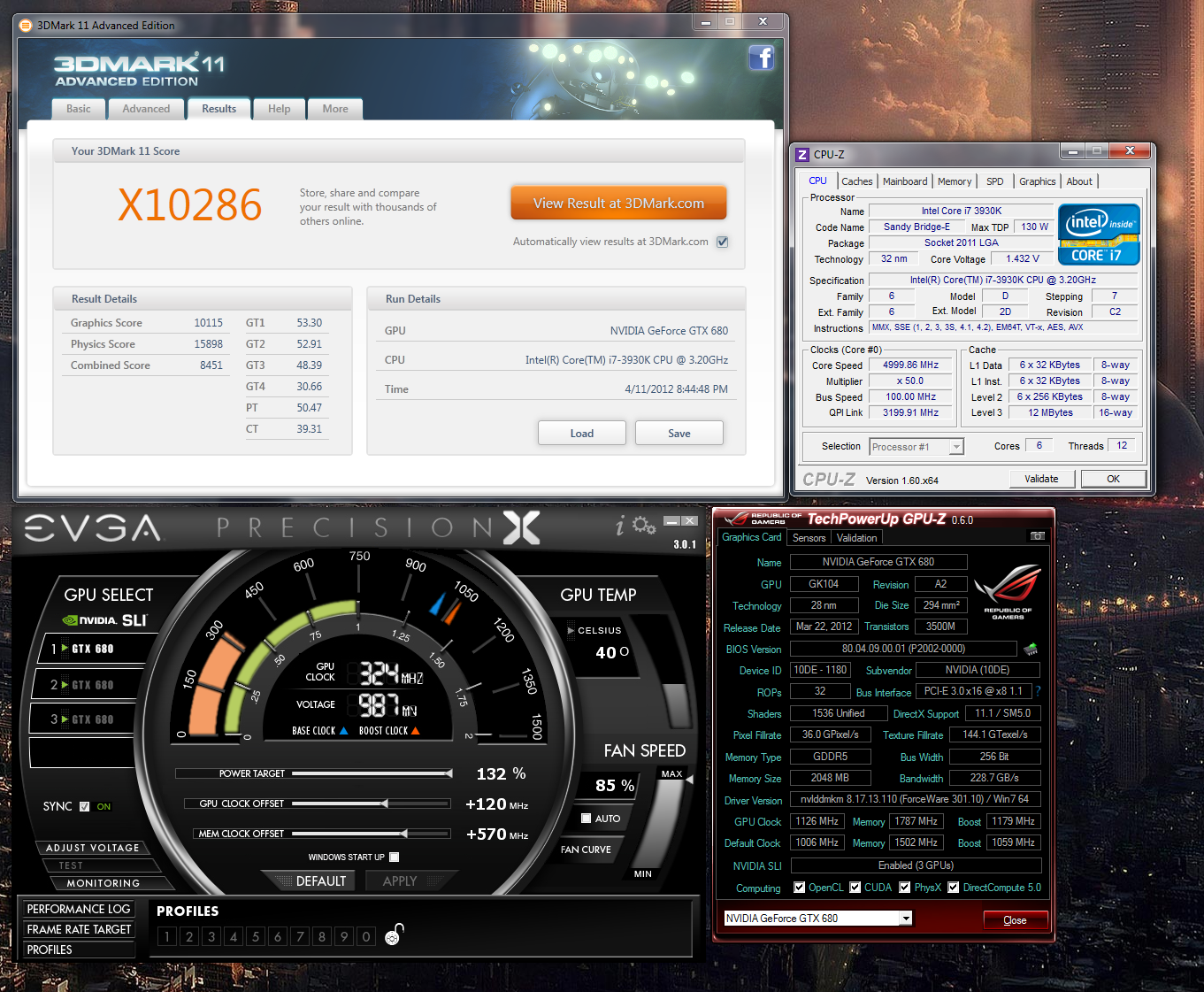Minimize the EVGA Precision X window

point(671,520)
